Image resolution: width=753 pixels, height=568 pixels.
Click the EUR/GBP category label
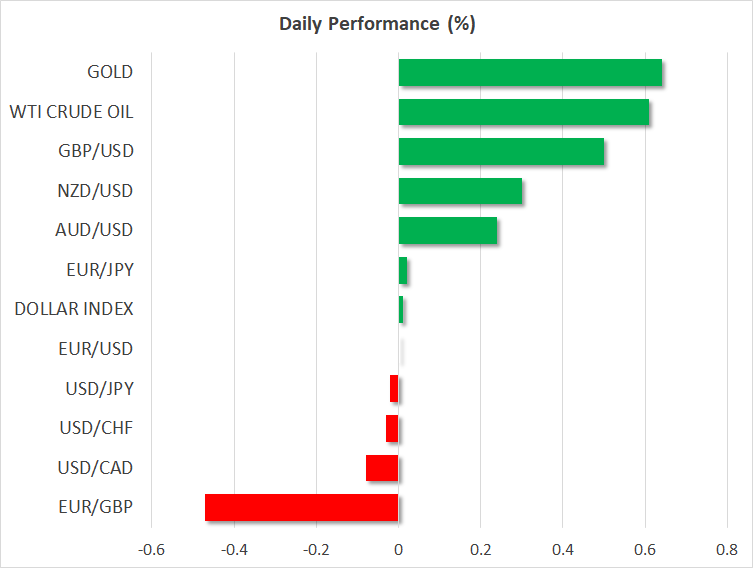click(96, 507)
